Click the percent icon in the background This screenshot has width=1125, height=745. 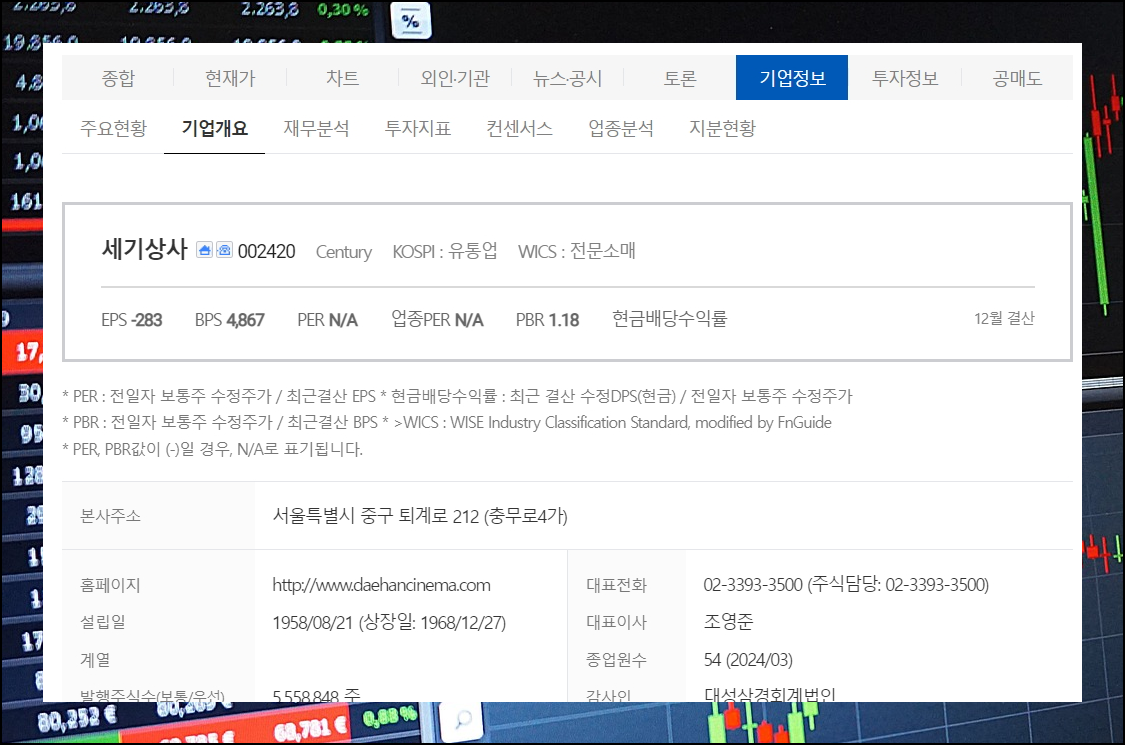pyautogui.click(x=410, y=21)
